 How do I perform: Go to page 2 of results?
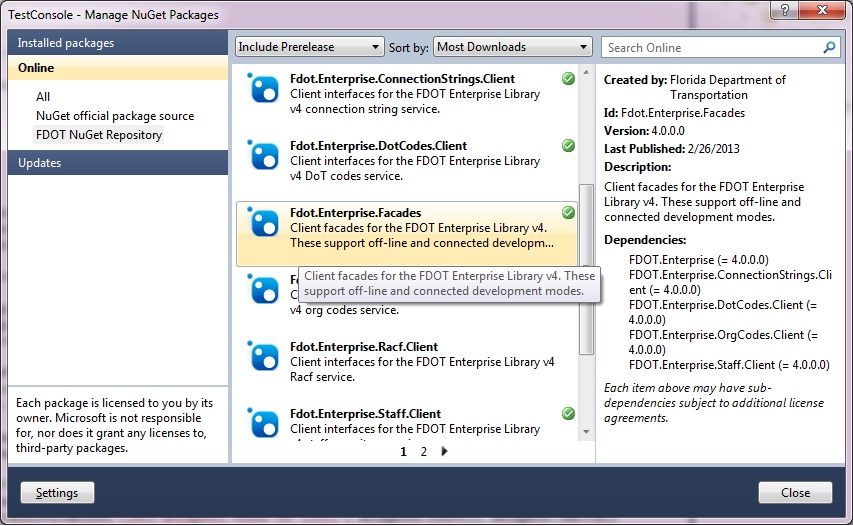pyautogui.click(x=424, y=451)
